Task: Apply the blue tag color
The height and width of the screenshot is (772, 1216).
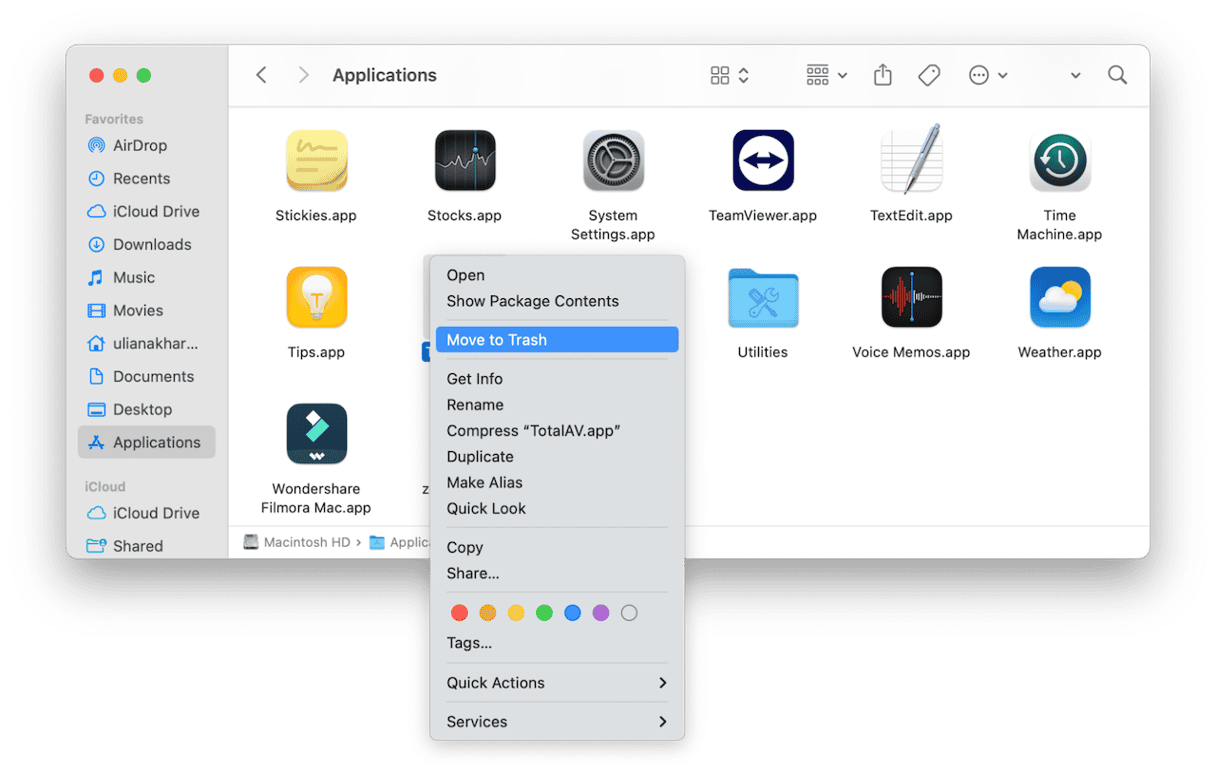Action: click(572, 613)
